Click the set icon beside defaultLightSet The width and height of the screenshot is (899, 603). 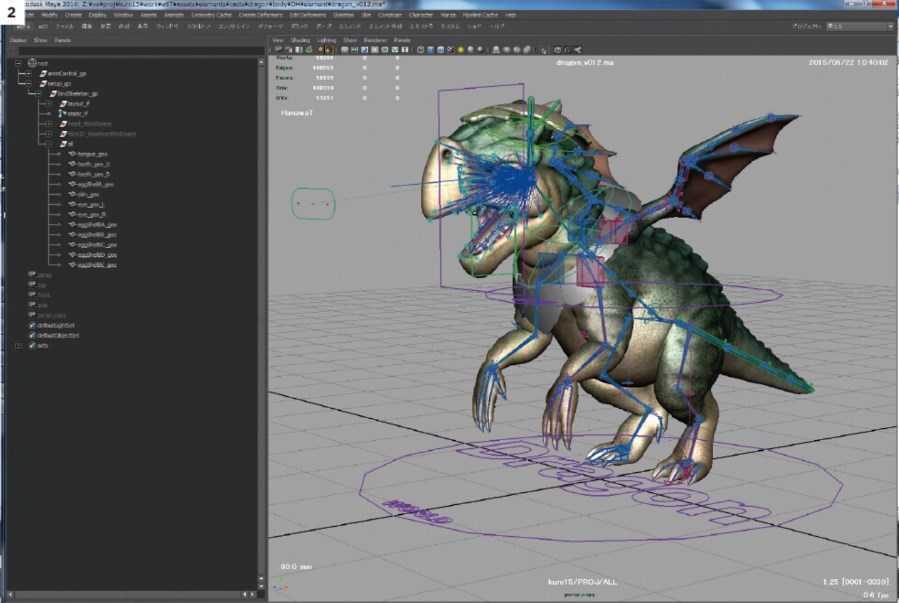point(33,325)
